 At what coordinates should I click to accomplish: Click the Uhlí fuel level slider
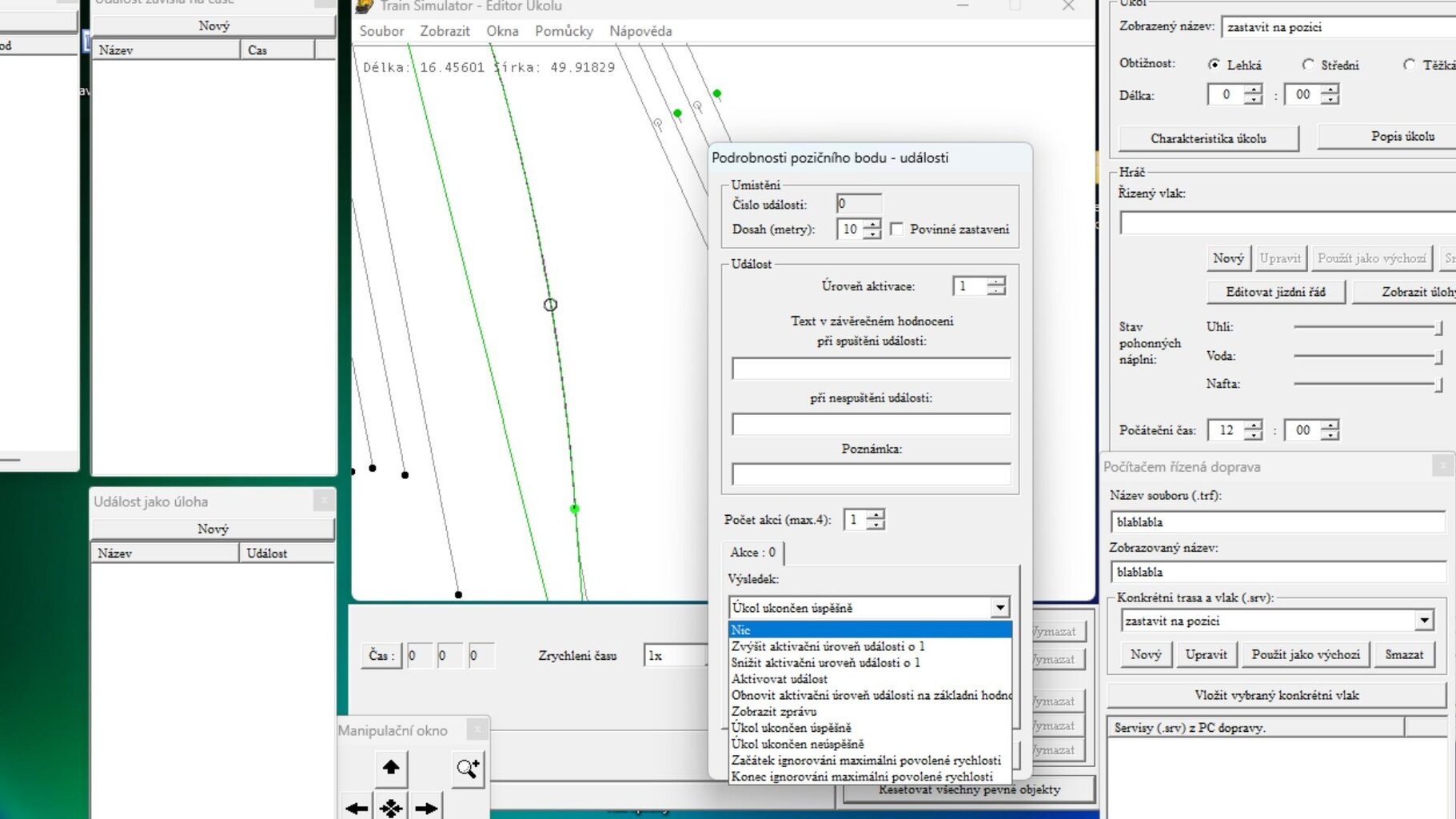tap(1368, 326)
